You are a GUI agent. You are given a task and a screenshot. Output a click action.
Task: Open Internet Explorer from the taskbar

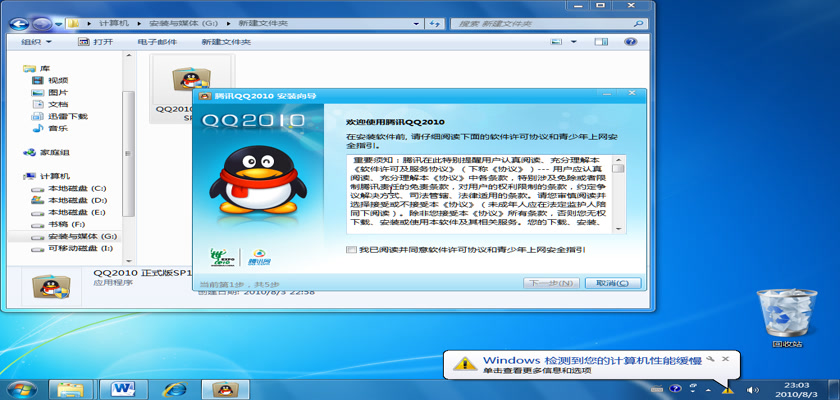(177, 387)
